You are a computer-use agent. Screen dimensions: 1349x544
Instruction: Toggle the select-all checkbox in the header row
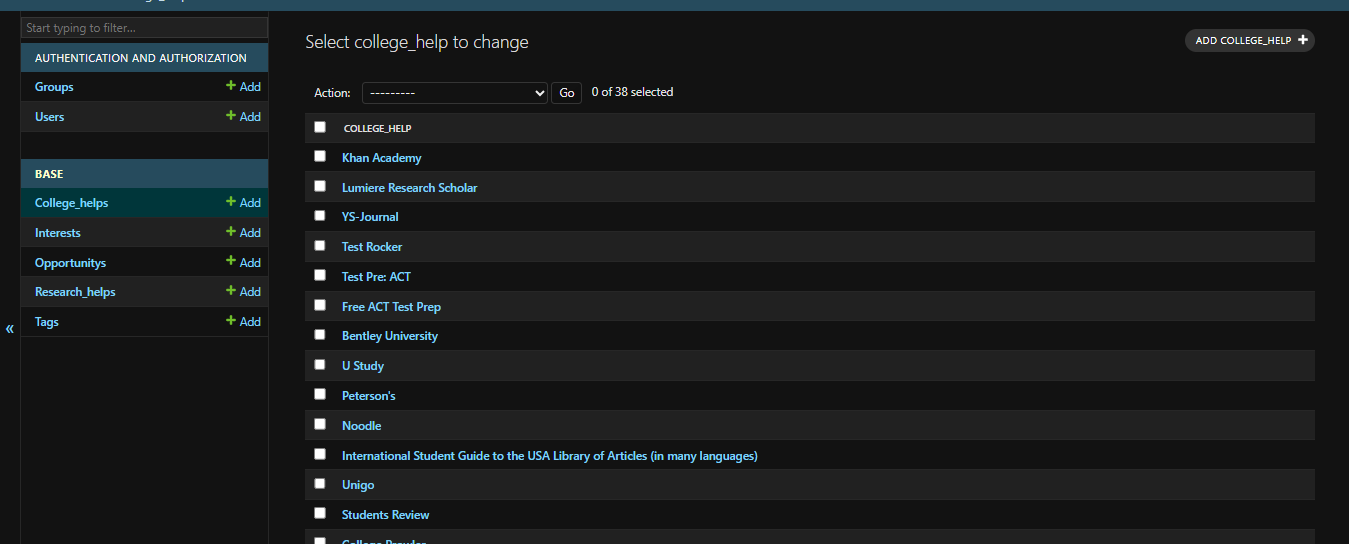pyautogui.click(x=320, y=127)
